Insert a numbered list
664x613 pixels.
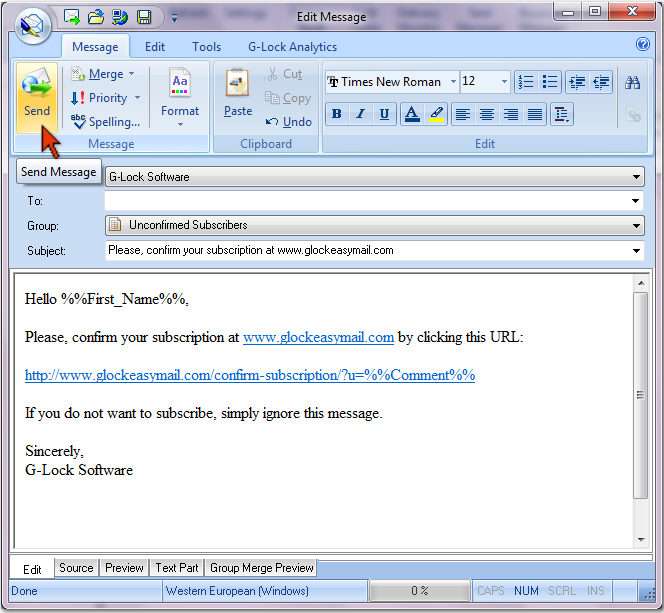526,82
